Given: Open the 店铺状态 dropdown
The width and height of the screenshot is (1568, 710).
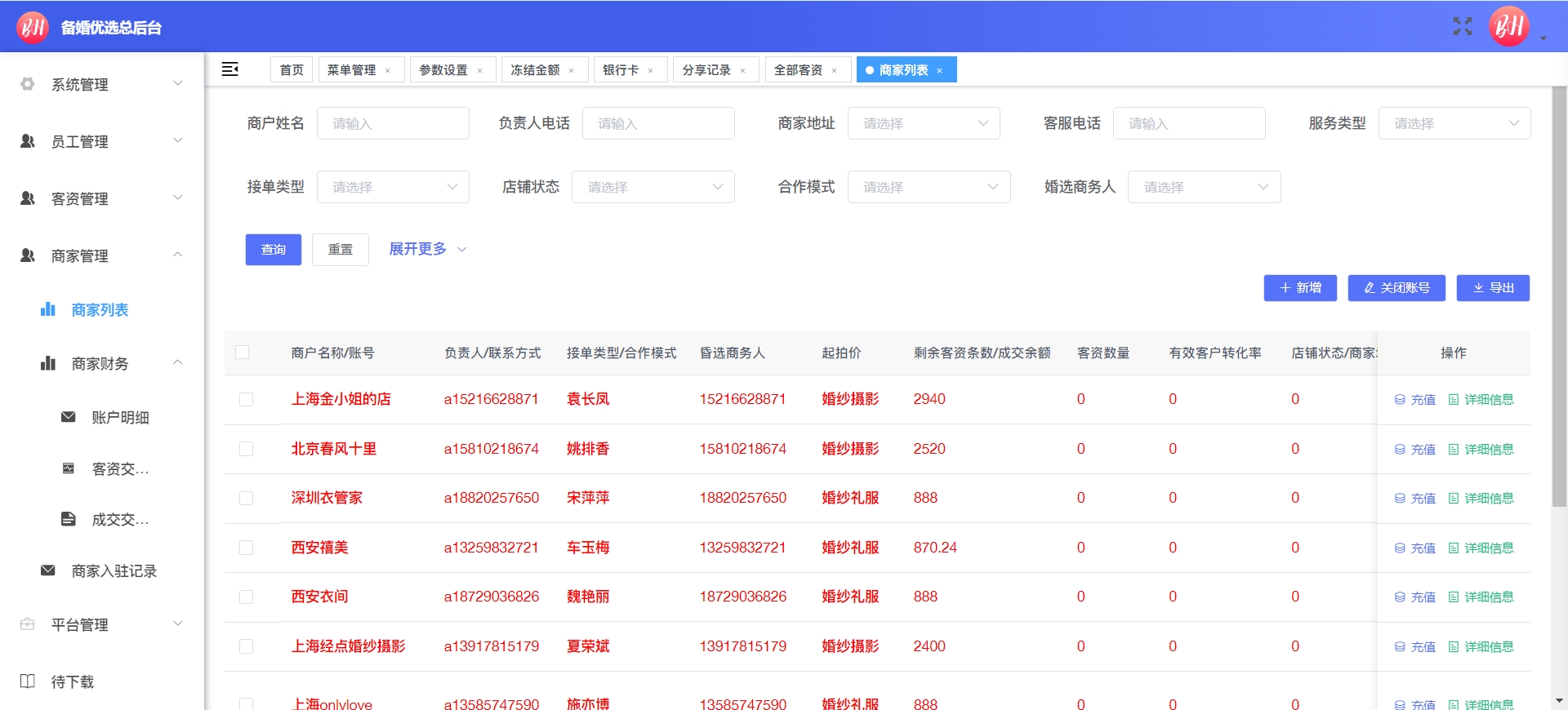Looking at the screenshot, I should coord(653,187).
